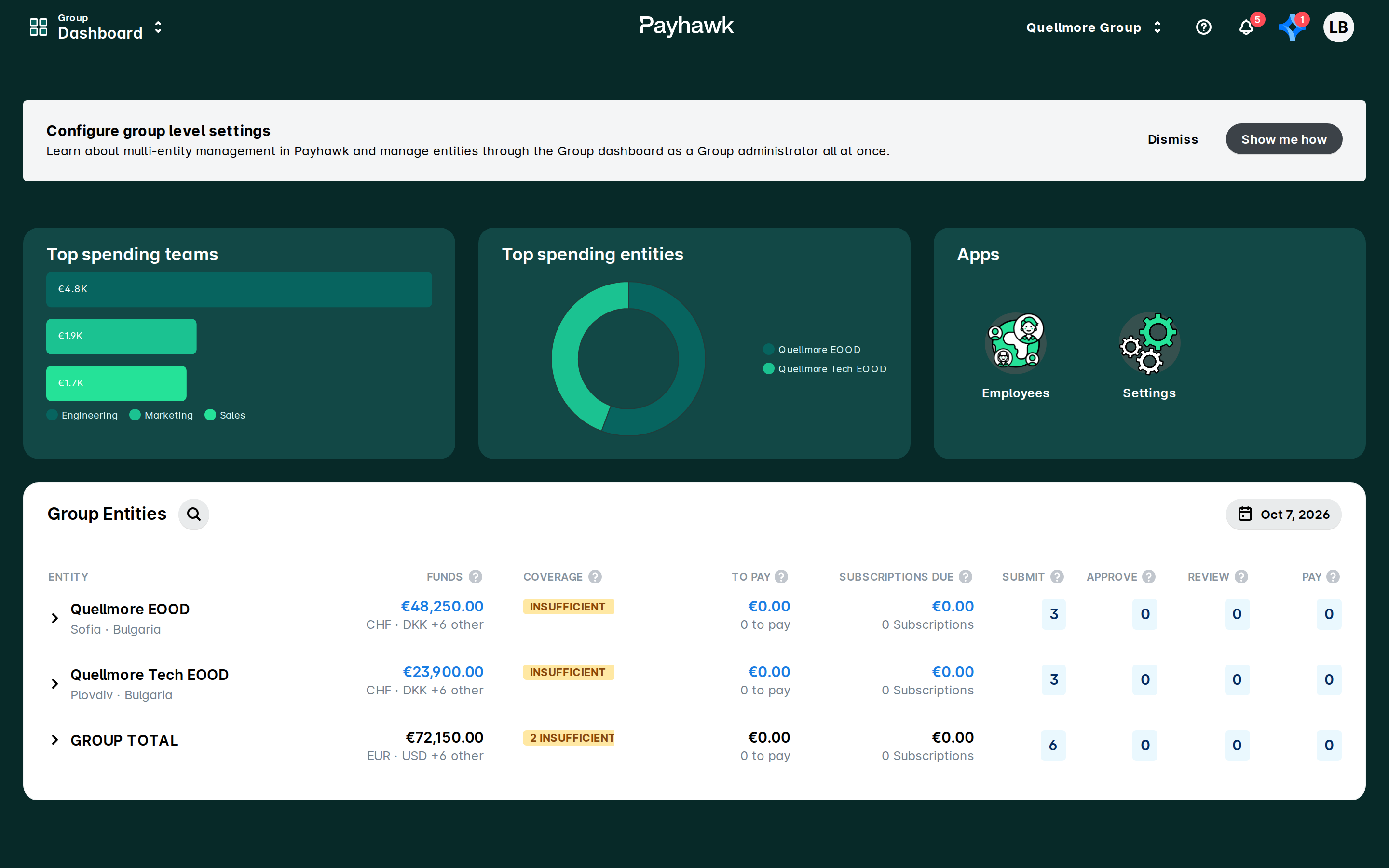The image size is (1389, 868).
Task: Click the Pay column help icon
Action: [x=1333, y=576]
